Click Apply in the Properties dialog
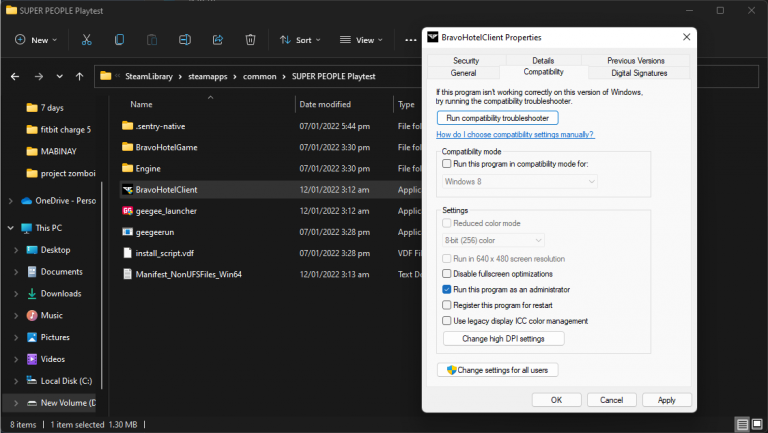This screenshot has height=433, width=768. pyautogui.click(x=667, y=400)
